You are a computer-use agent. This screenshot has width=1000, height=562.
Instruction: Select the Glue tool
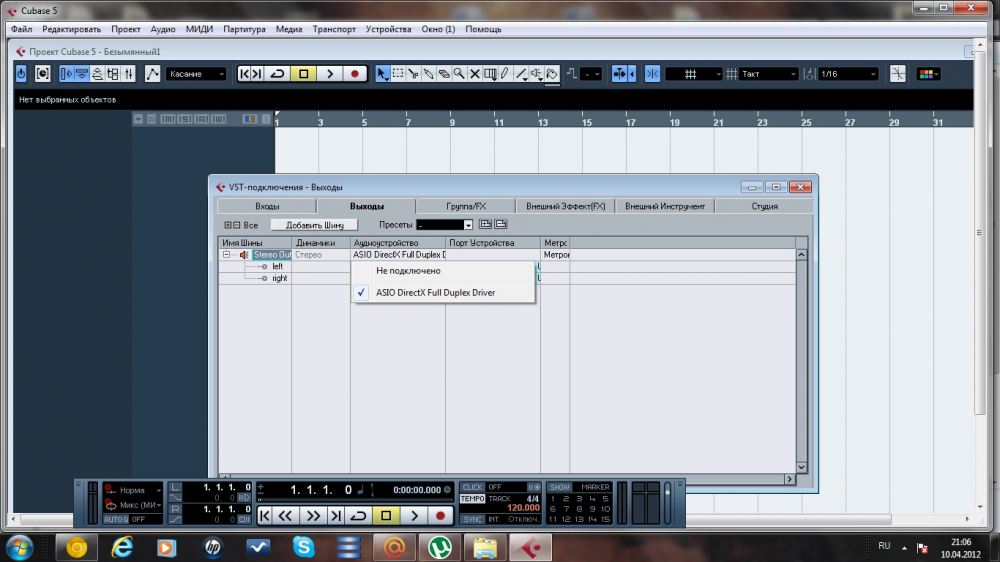coord(429,74)
